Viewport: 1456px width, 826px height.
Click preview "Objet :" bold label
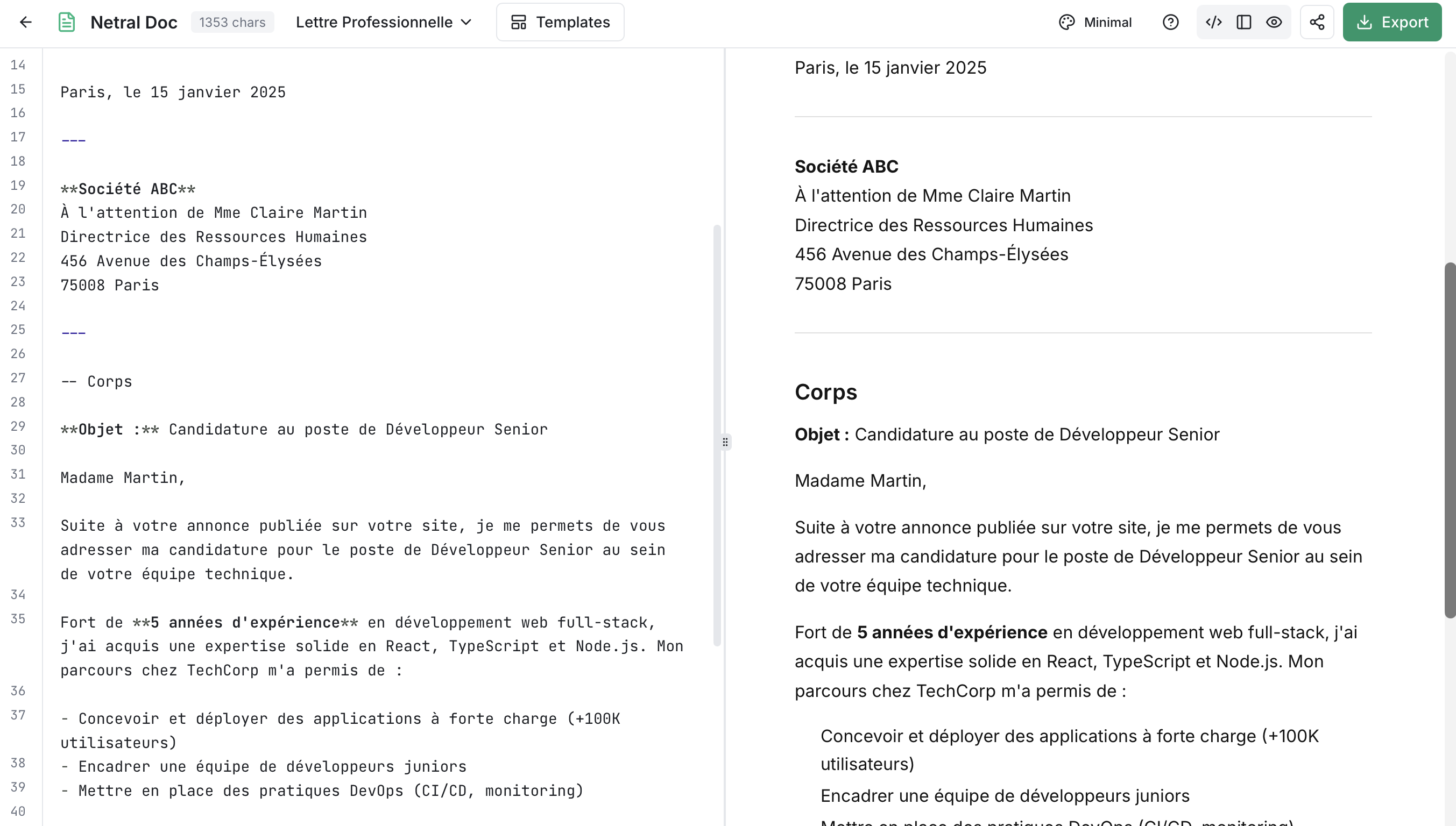822,435
